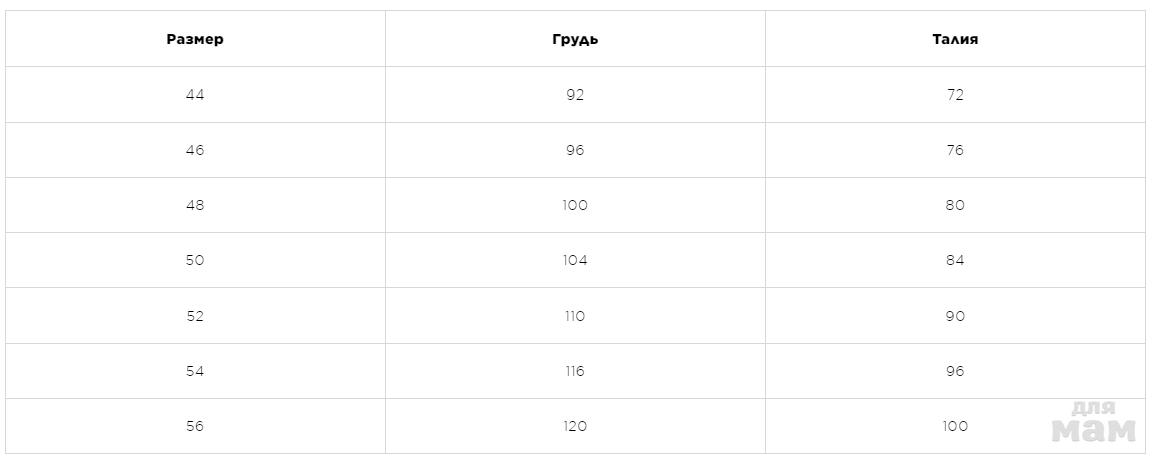Click chest value 104
1154x459 pixels.
575,260
